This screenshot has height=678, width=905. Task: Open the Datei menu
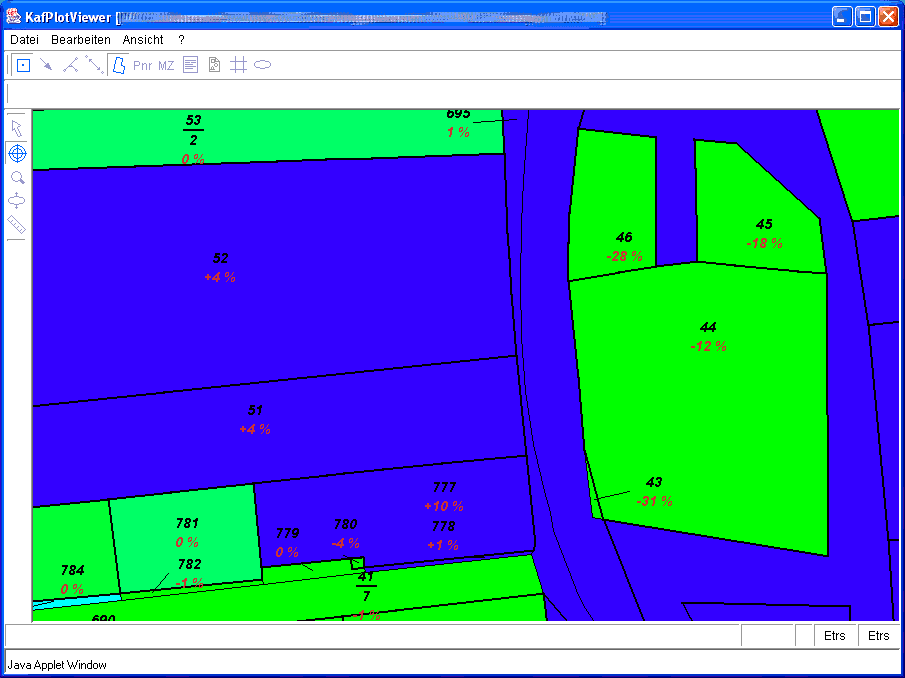pyautogui.click(x=25, y=40)
